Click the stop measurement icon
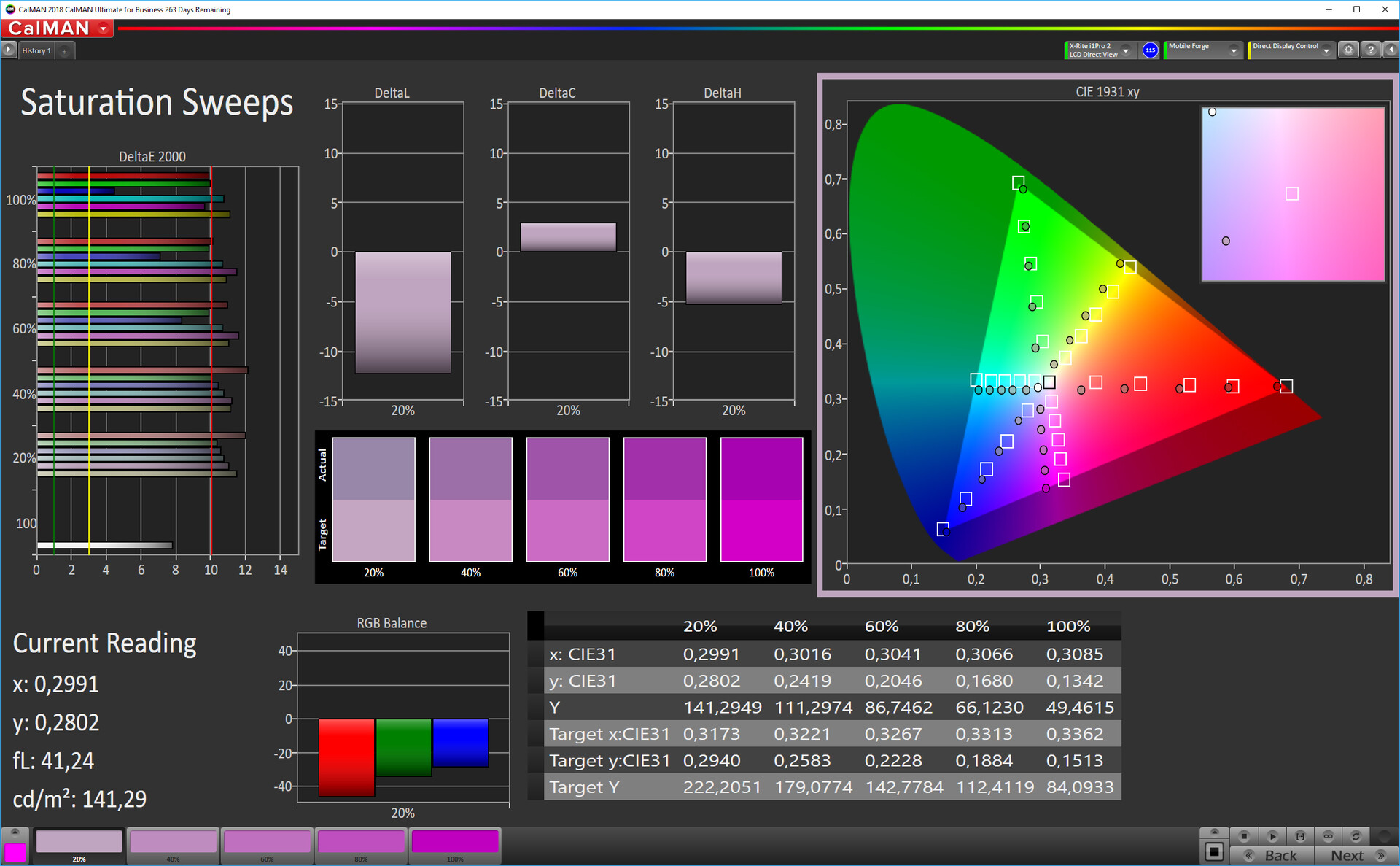1400x866 pixels. (1244, 836)
